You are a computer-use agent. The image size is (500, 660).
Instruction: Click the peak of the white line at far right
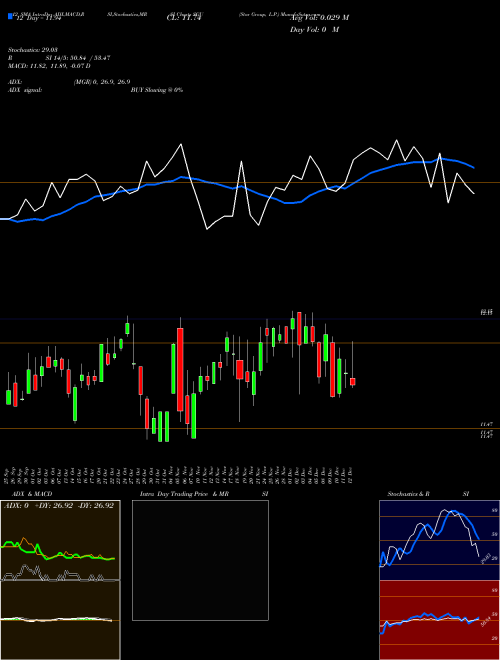tap(396, 140)
